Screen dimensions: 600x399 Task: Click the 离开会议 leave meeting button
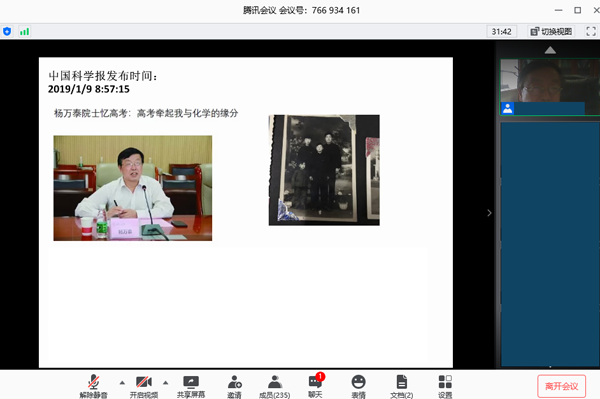[561, 386]
